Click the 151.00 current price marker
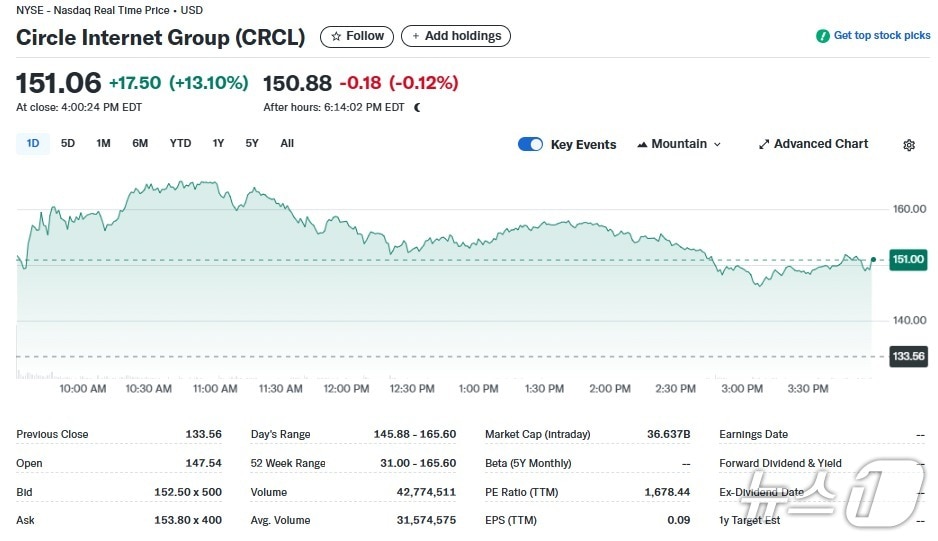Screen dimensions: 938x541 908,259
